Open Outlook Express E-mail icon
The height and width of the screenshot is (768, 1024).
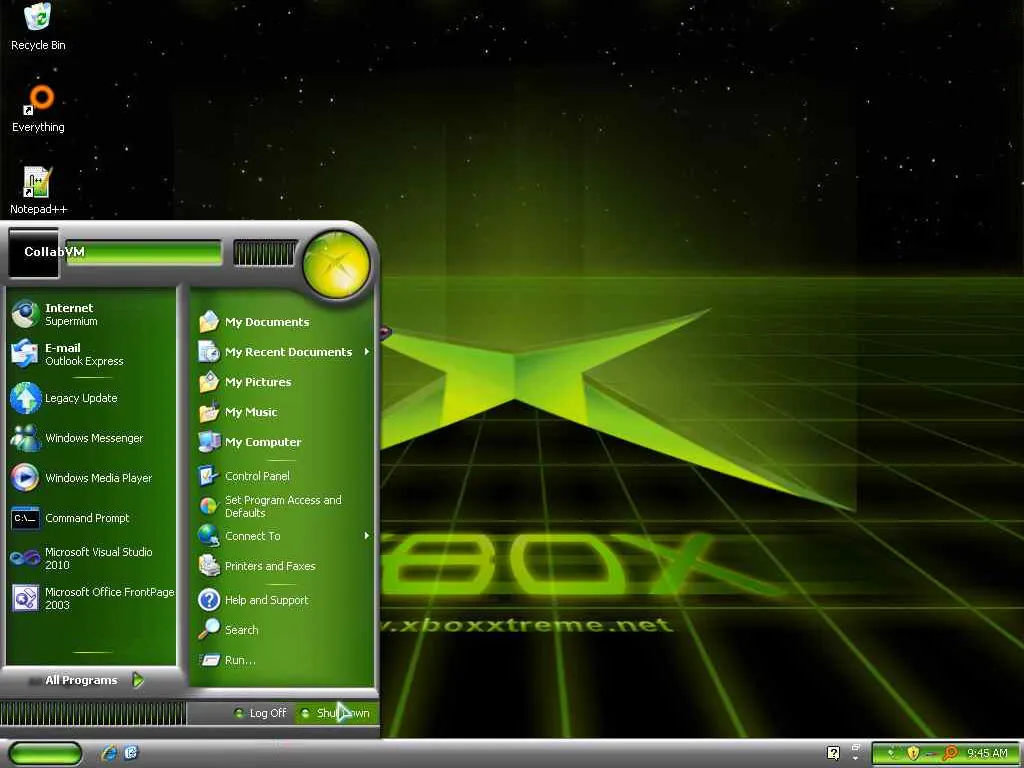coord(25,354)
